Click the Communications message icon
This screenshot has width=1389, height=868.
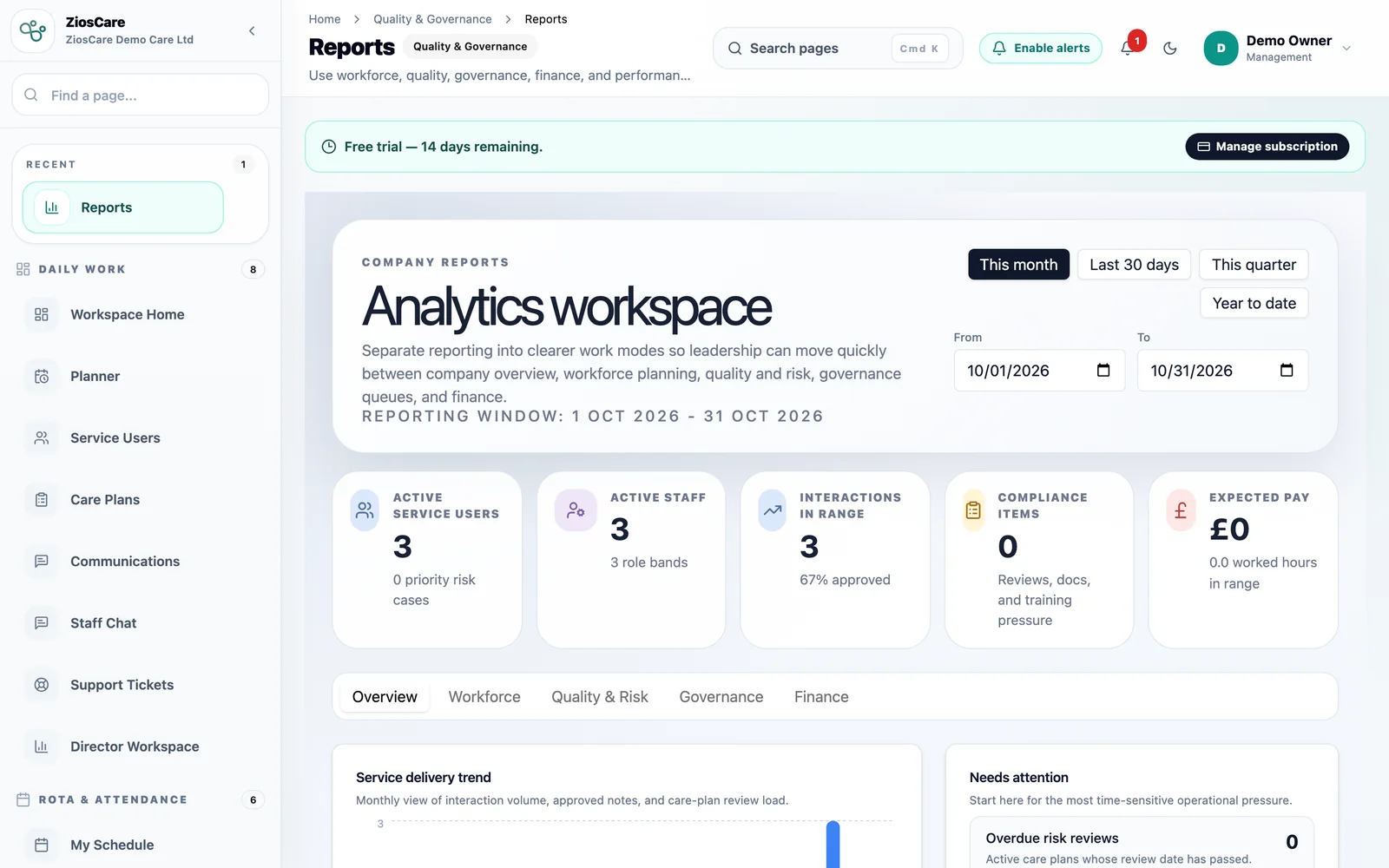coord(42,562)
